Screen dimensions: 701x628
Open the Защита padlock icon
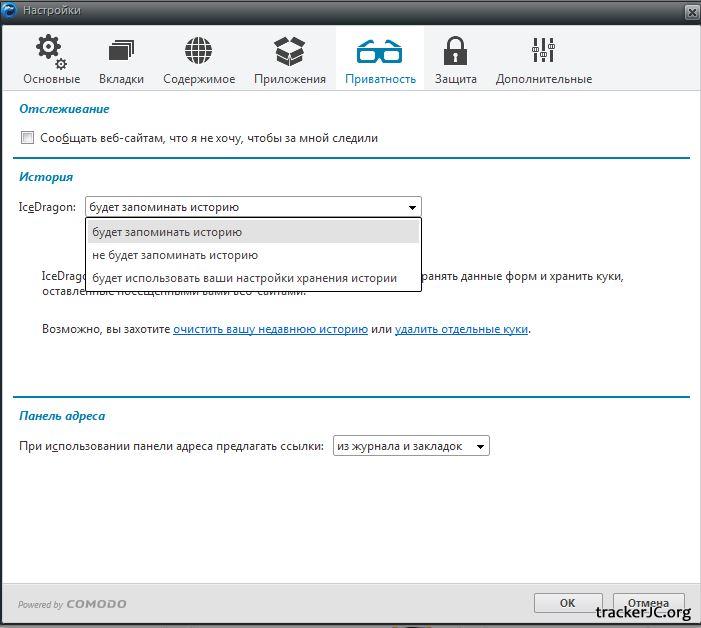click(456, 51)
